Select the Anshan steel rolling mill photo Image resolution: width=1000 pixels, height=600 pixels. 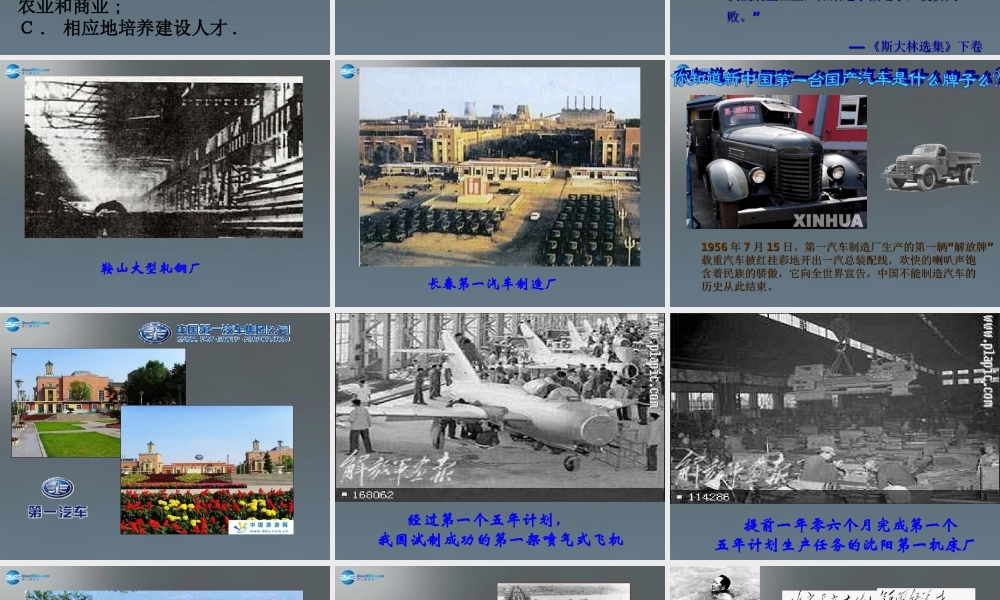[164, 158]
